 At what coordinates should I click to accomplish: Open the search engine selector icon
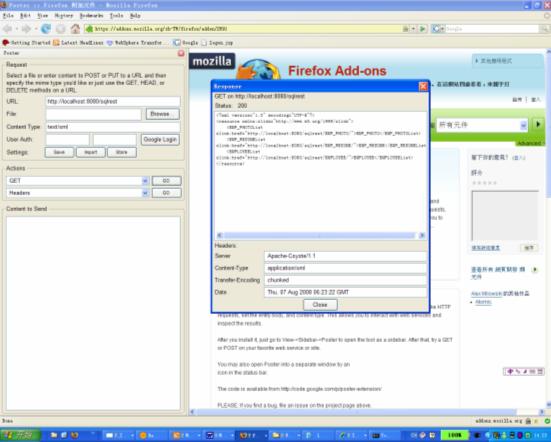point(437,29)
